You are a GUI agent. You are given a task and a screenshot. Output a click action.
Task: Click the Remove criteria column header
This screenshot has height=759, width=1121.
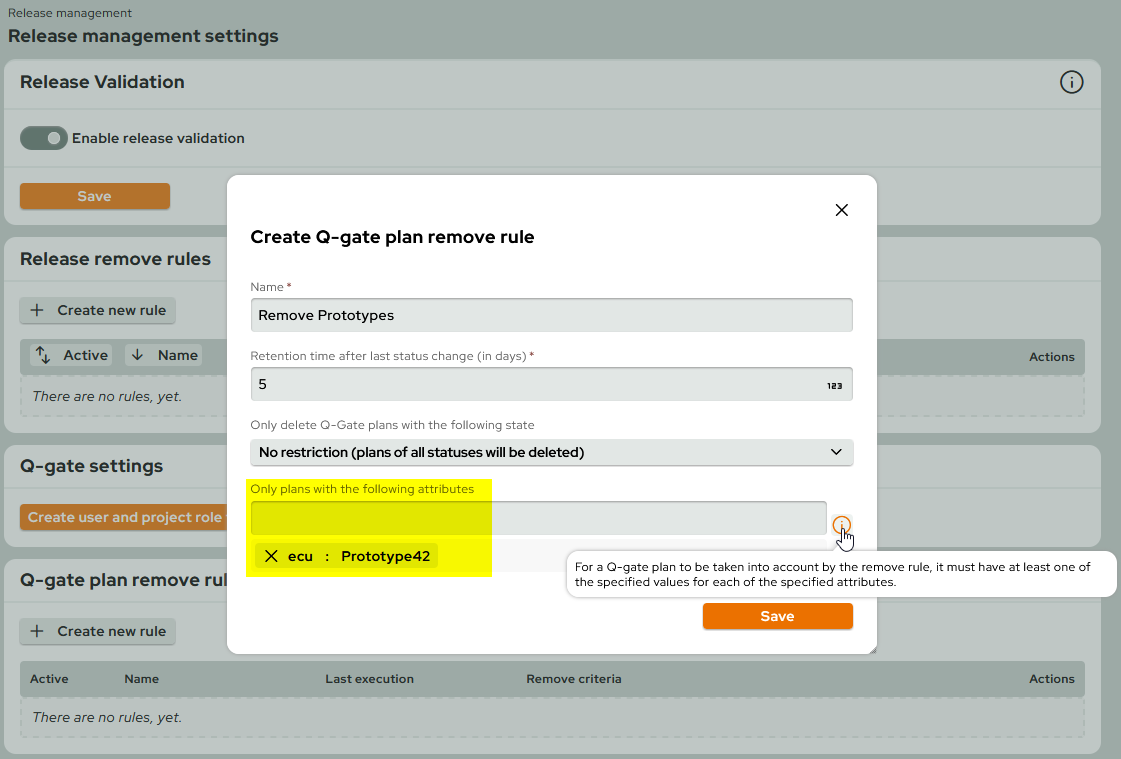[573, 679]
